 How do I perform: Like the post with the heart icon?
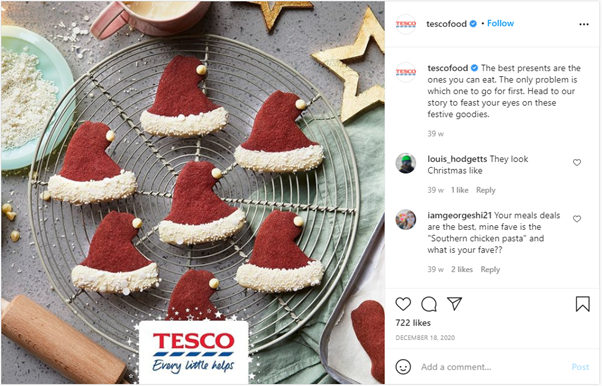pyautogui.click(x=403, y=304)
